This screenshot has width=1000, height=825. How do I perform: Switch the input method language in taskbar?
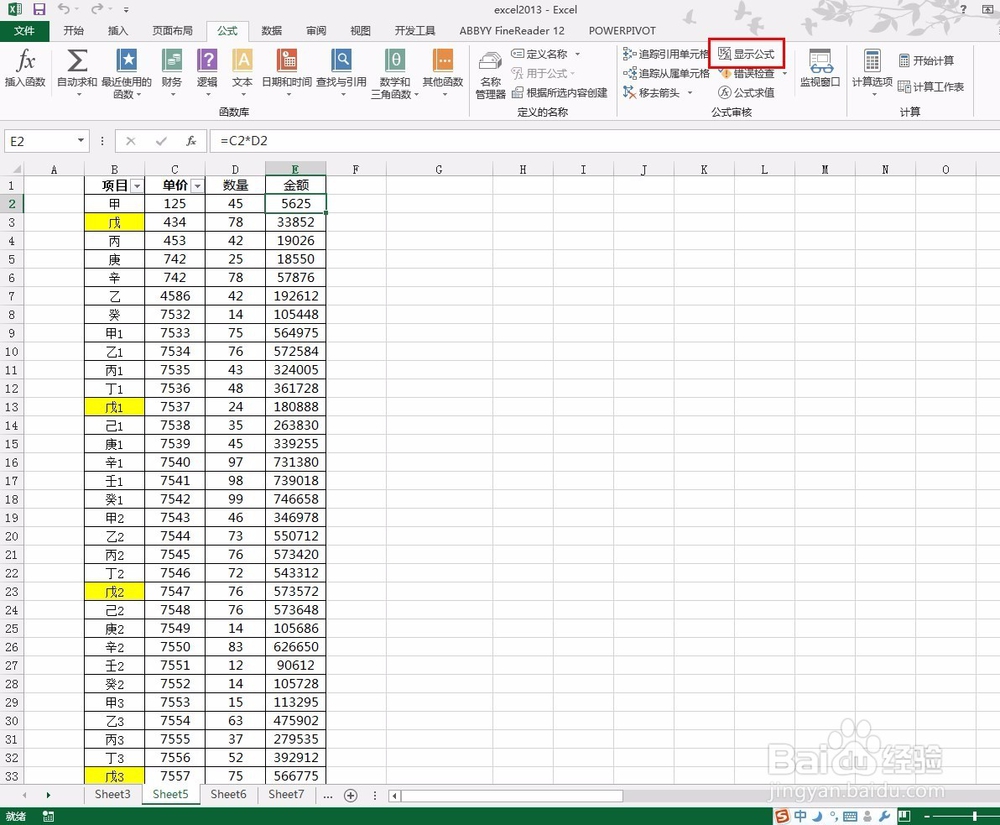pos(801,816)
